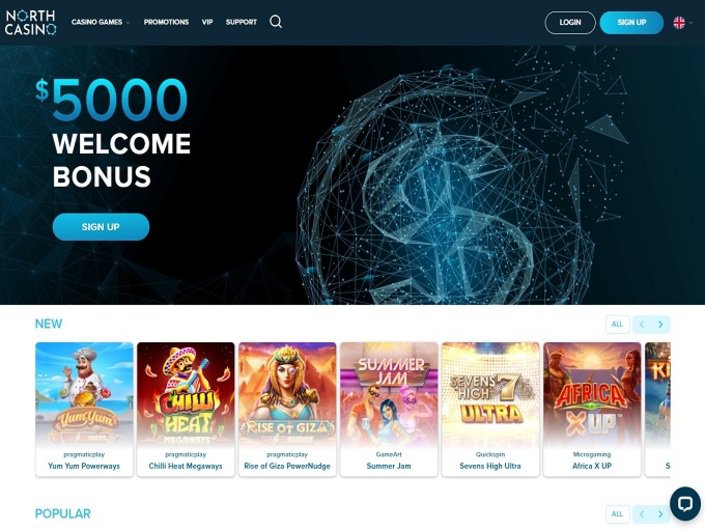The image size is (705, 530).
Task: Go to previous games in NEW row
Action: (x=642, y=324)
